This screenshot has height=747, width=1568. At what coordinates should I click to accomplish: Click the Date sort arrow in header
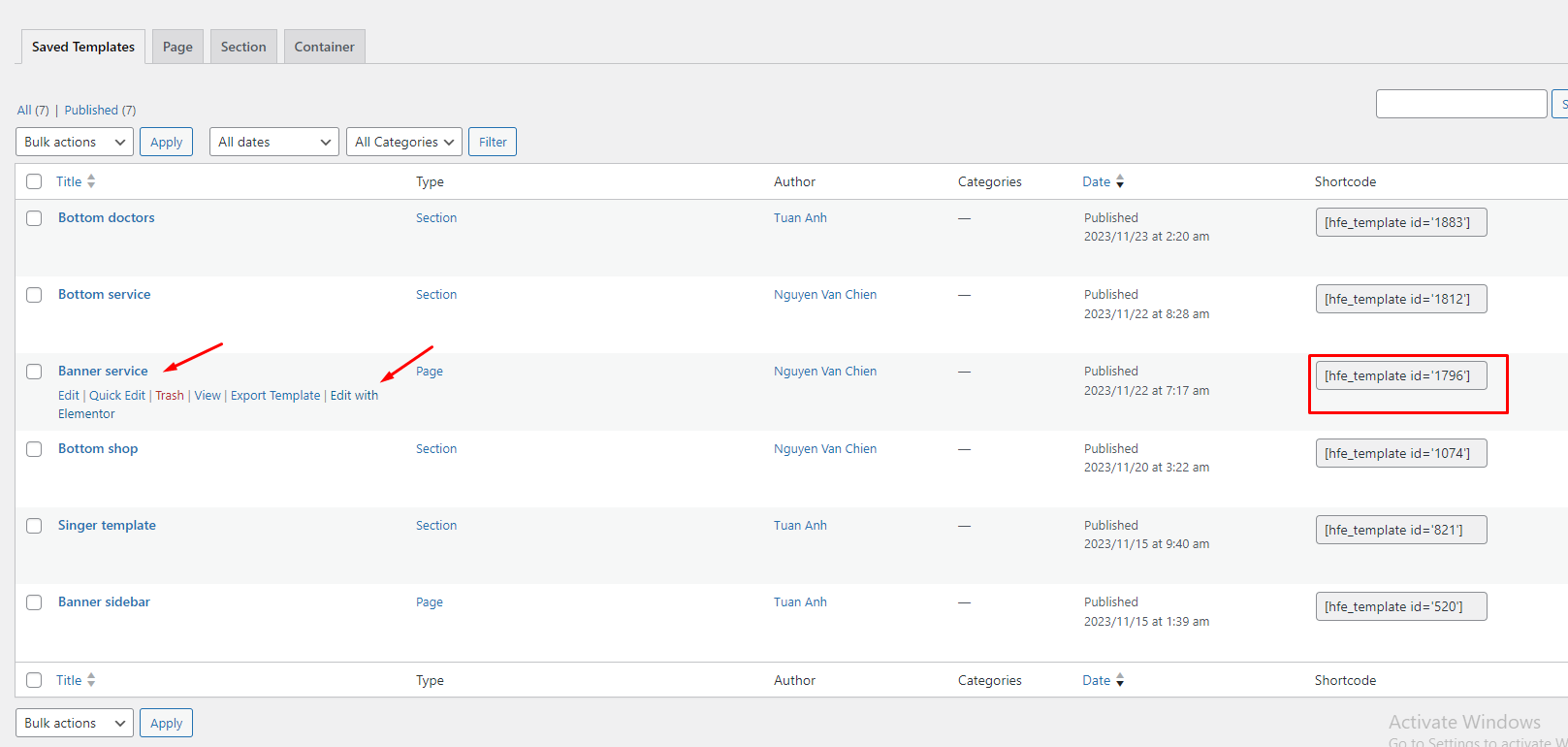pos(1120,181)
